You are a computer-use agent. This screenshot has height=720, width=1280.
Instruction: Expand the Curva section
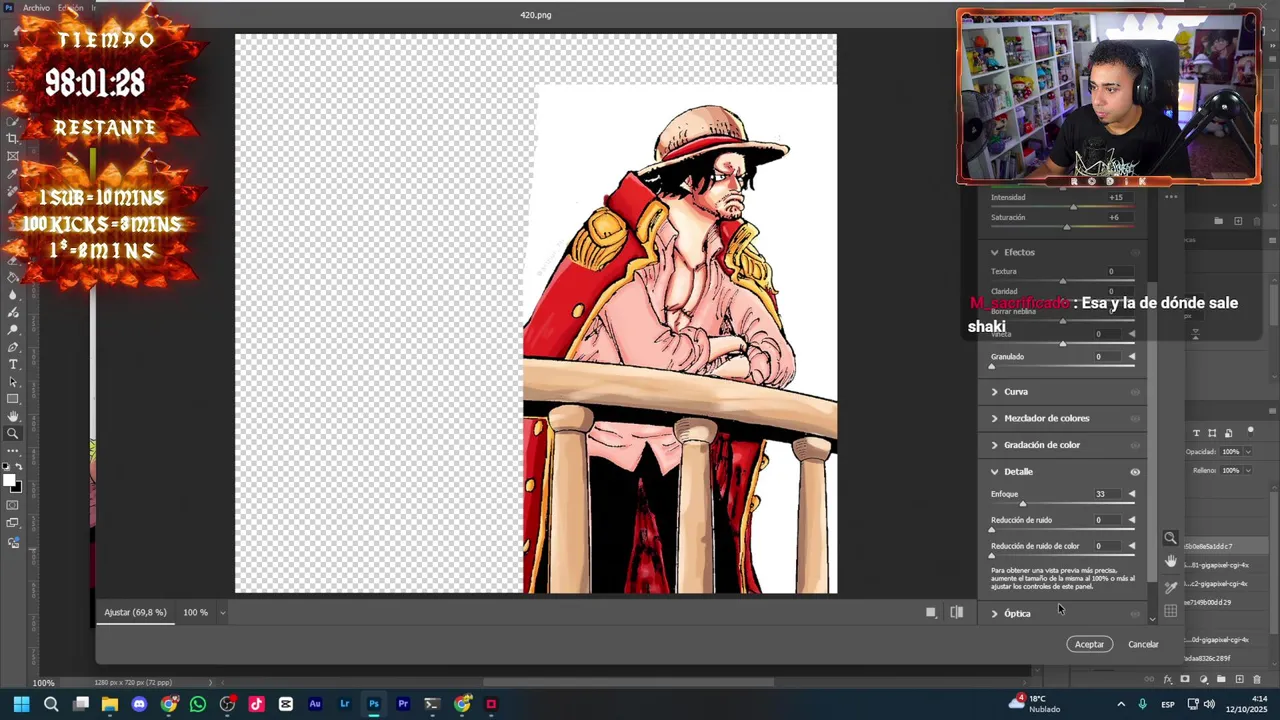coord(994,392)
